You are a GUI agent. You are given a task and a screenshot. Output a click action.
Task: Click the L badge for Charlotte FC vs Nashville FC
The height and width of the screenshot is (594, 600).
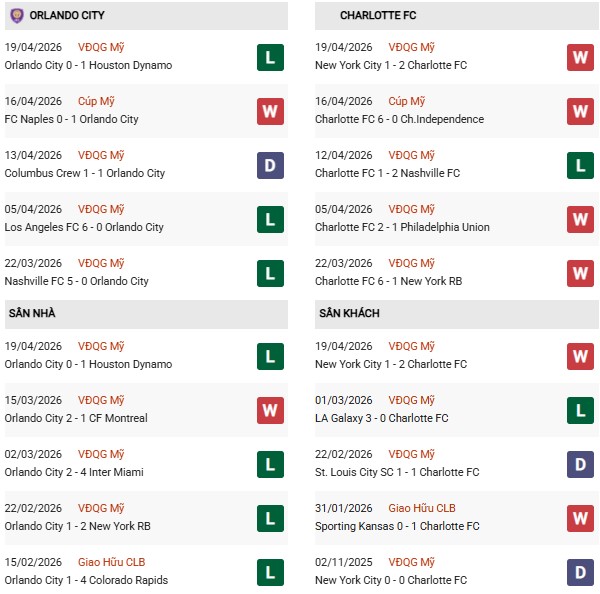580,165
